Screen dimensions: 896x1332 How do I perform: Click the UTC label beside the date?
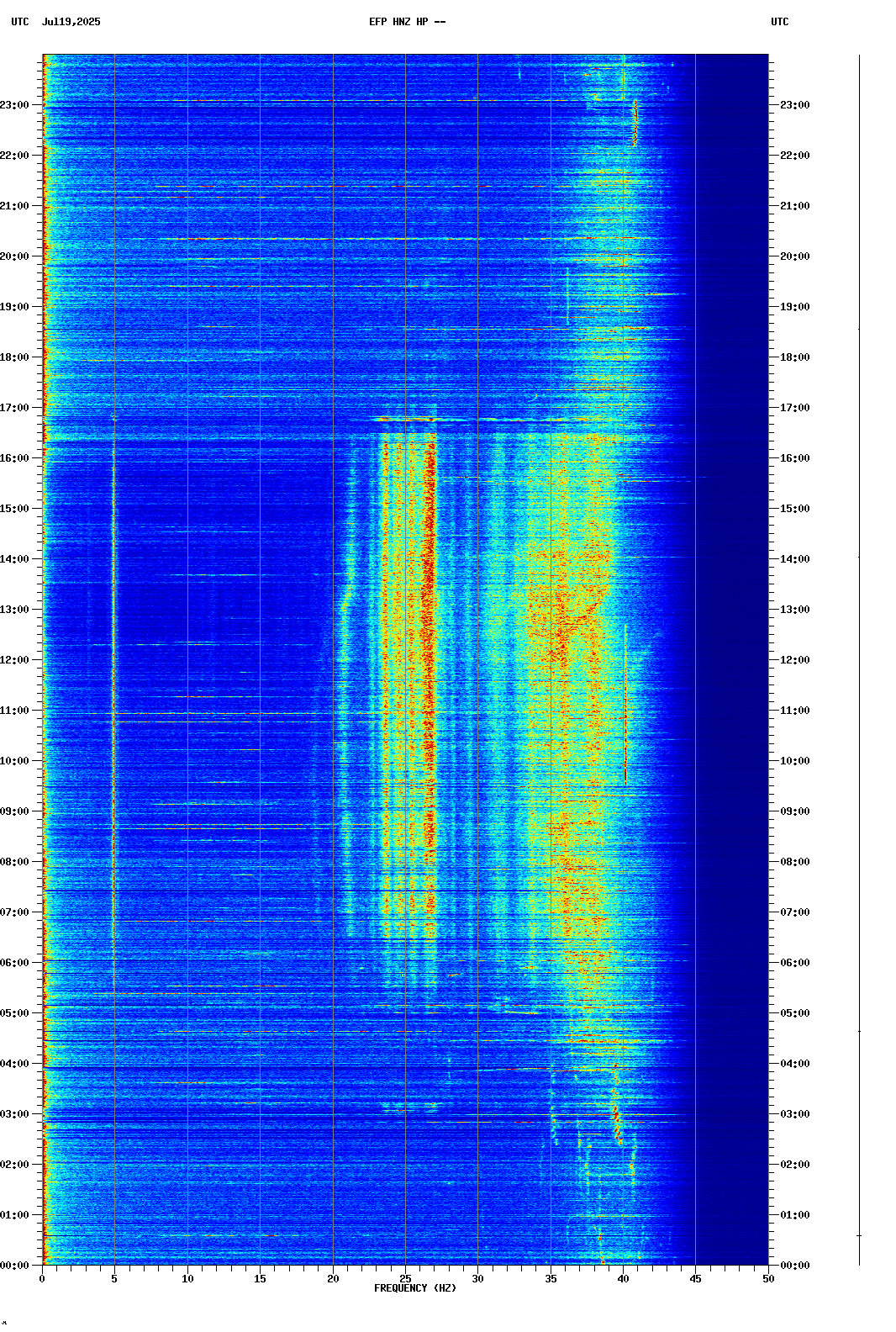coord(20,22)
